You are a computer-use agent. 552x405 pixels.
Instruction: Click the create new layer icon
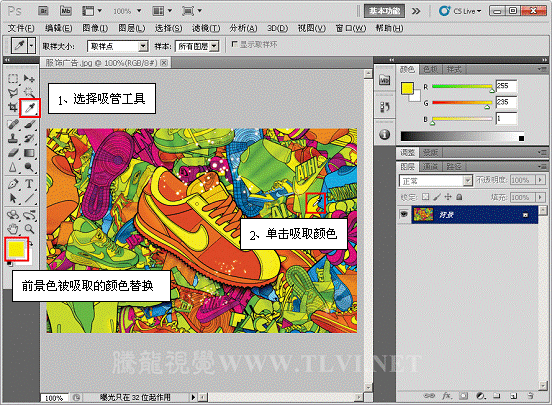(x=514, y=395)
